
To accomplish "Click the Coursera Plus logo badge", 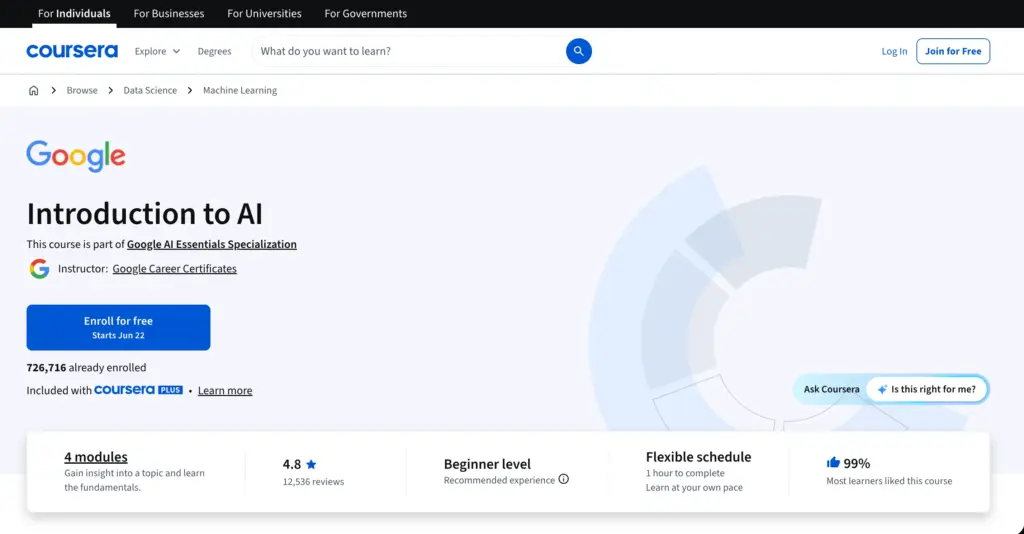I will pyautogui.click(x=138, y=390).
